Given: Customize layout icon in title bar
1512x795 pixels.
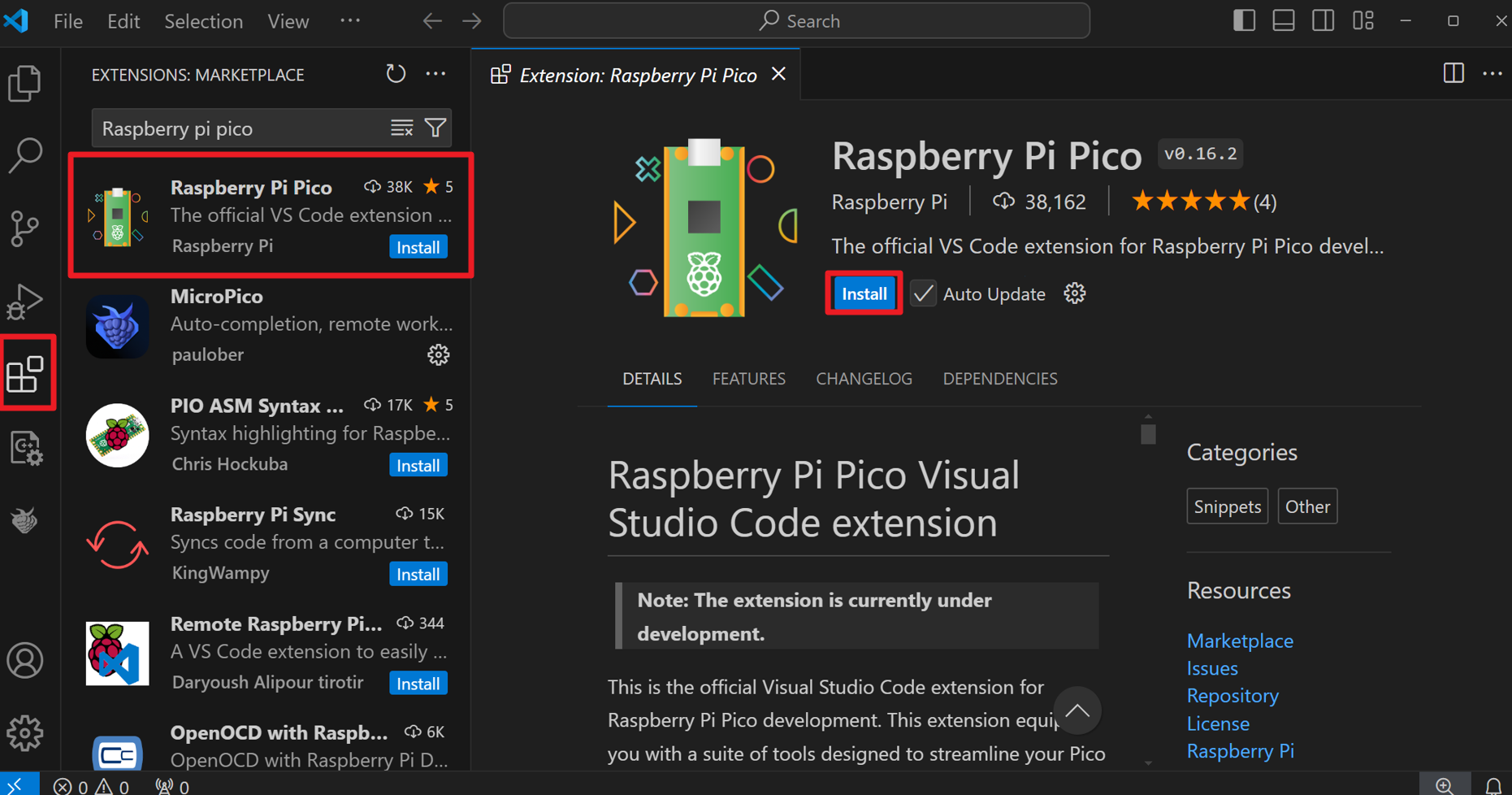Looking at the screenshot, I should point(1363,20).
